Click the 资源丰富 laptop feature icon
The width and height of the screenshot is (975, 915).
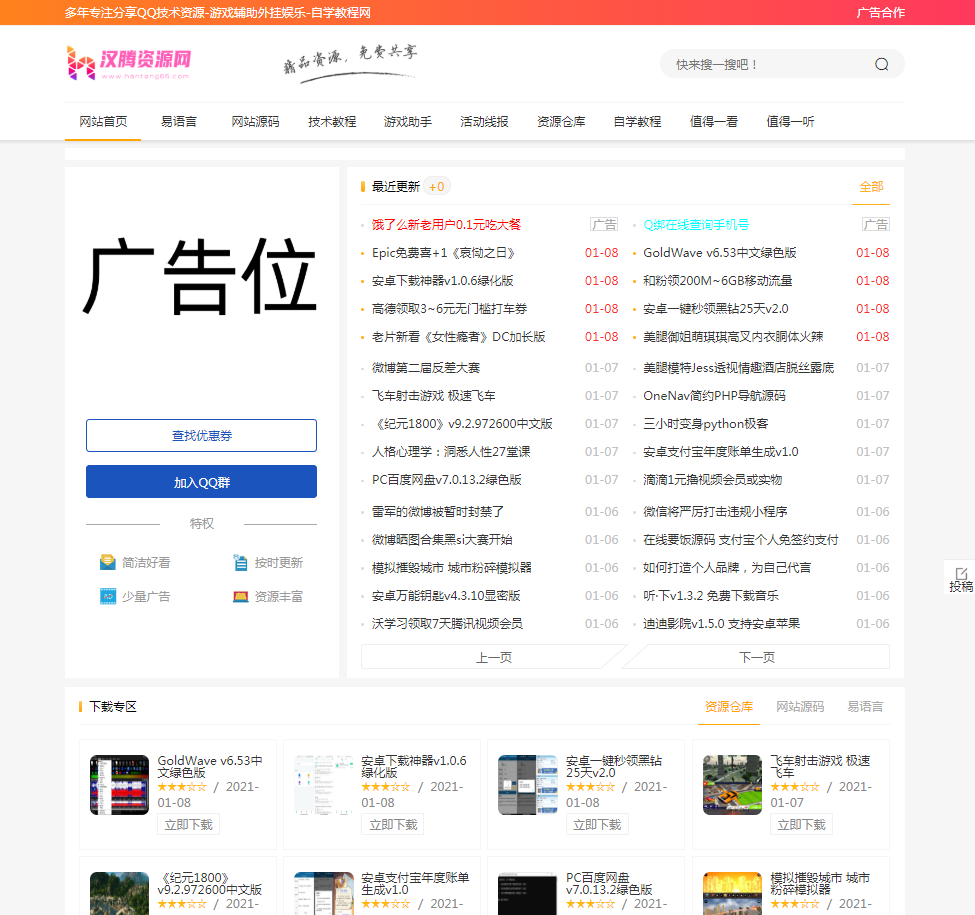241,595
